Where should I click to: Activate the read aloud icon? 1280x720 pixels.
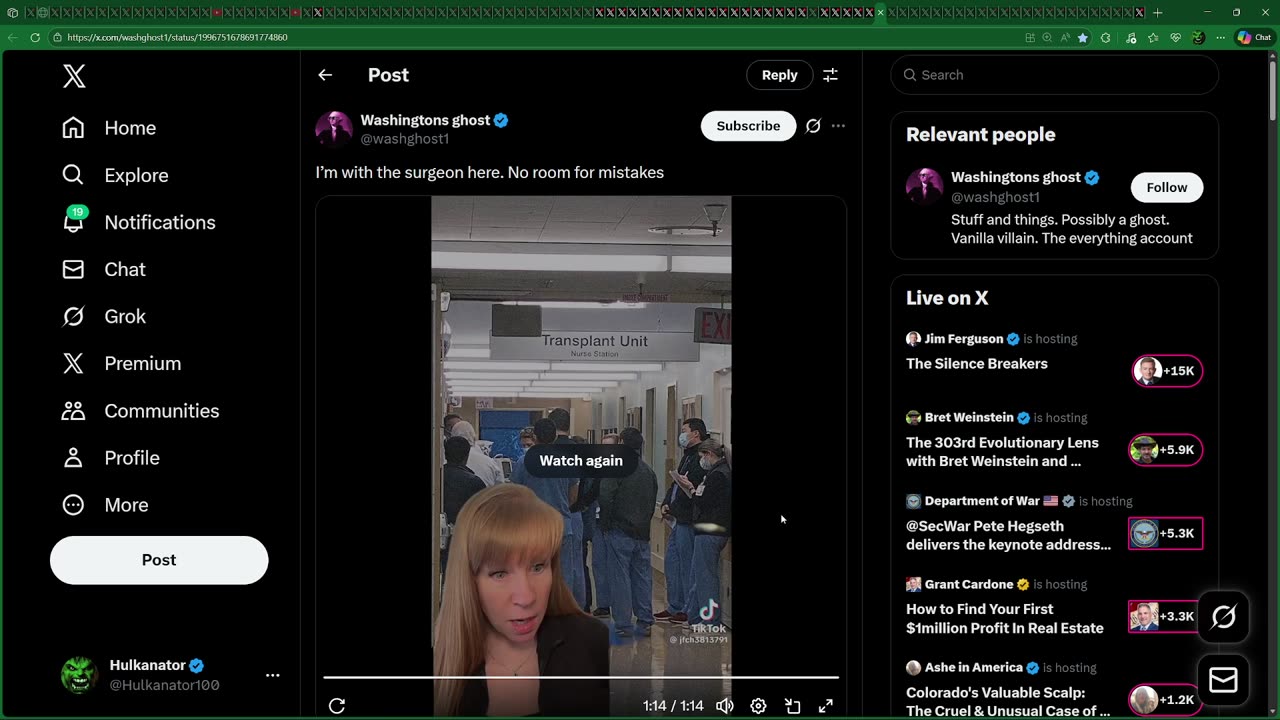click(x=1064, y=37)
